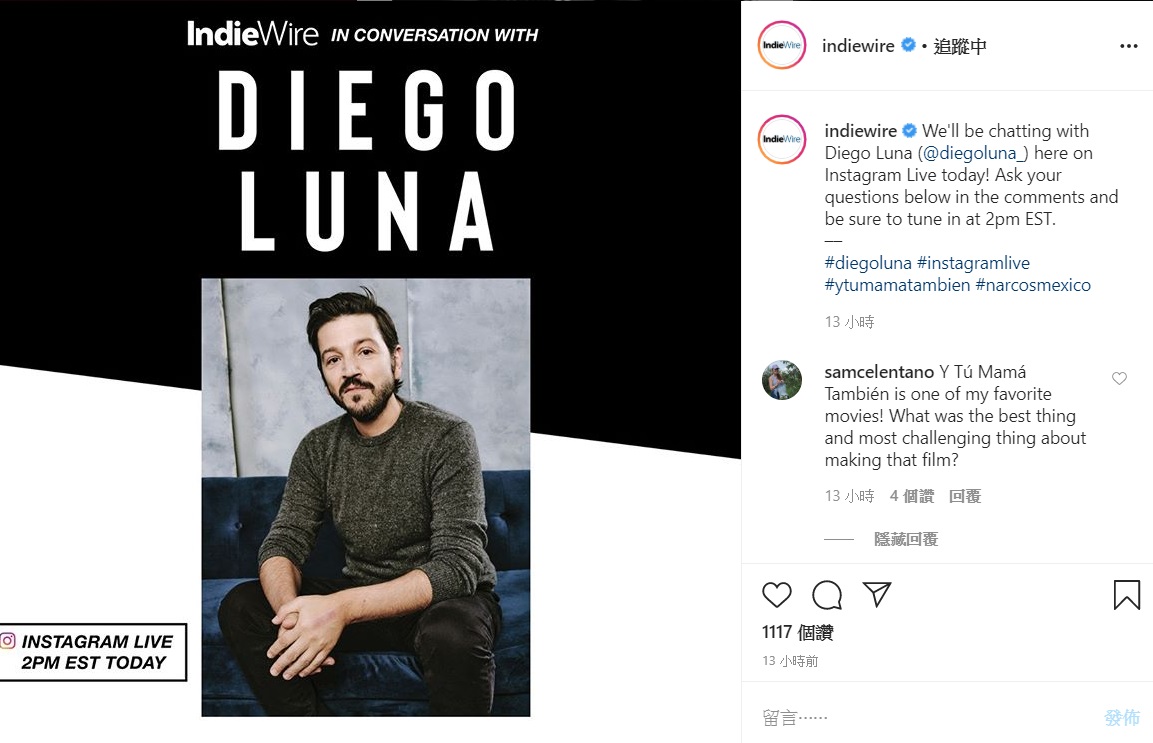Image resolution: width=1153 pixels, height=743 pixels.
Task: Click the 留言 comment input field
Action: point(927,717)
